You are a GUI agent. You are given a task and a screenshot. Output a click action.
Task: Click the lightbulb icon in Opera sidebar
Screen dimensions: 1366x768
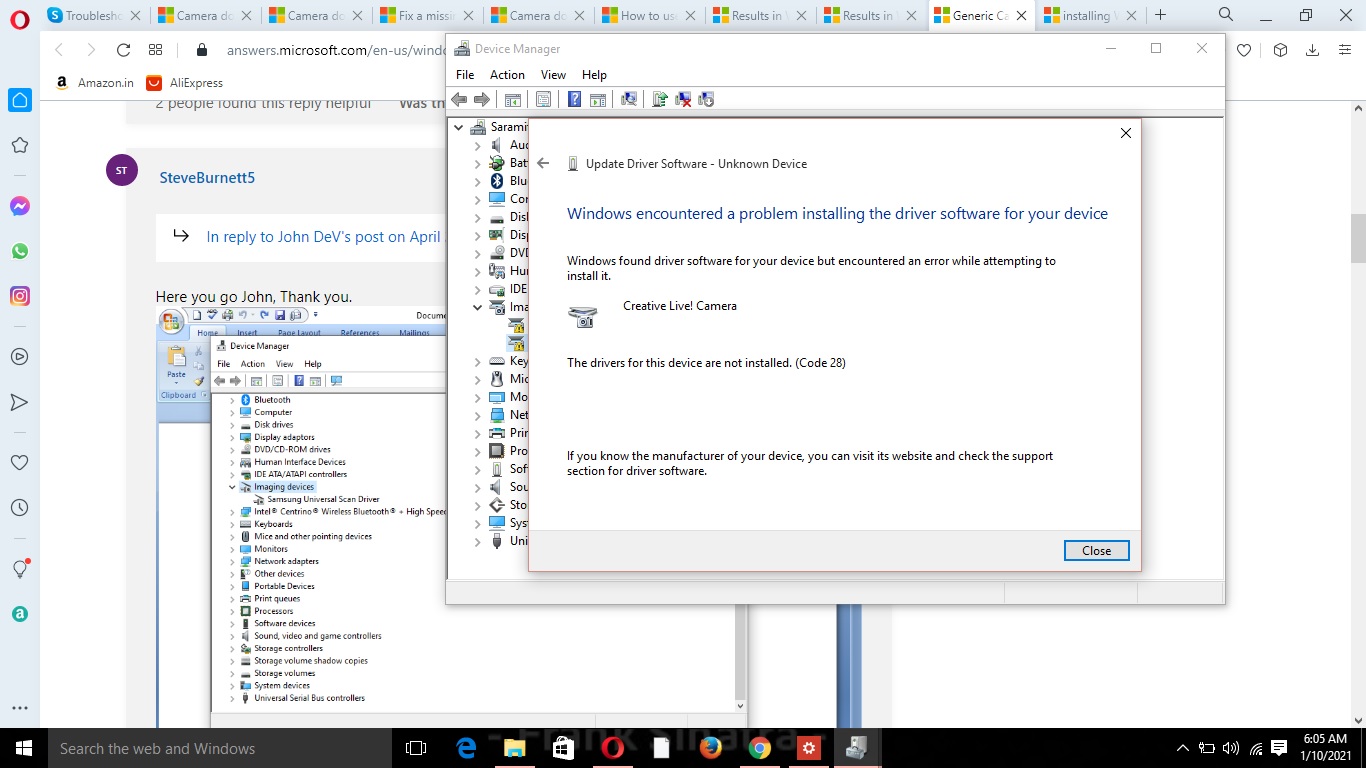[x=20, y=568]
